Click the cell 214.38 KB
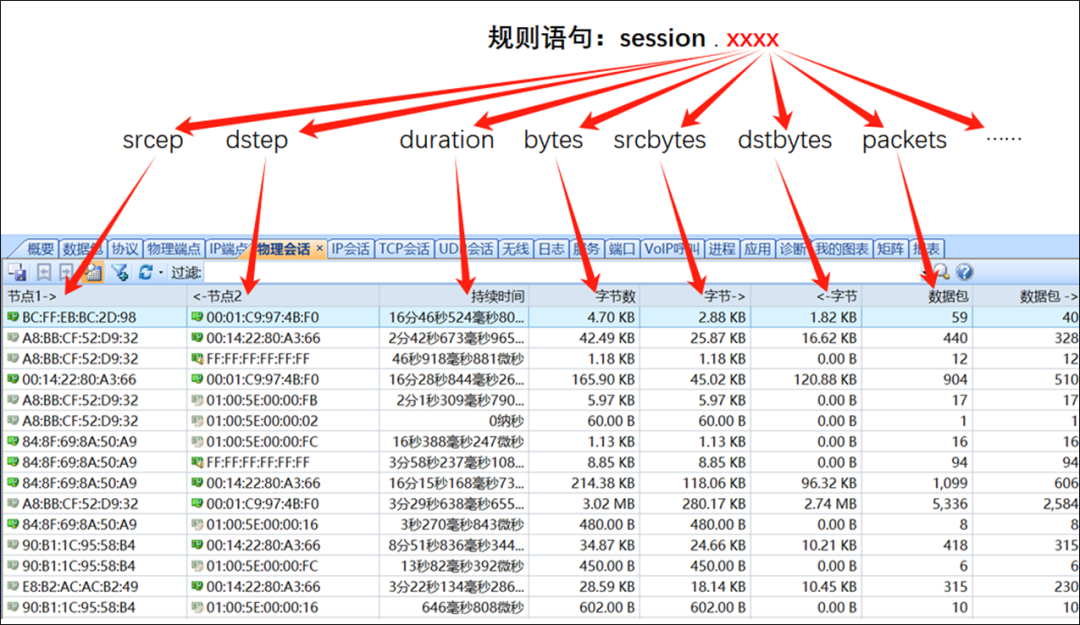 click(603, 483)
